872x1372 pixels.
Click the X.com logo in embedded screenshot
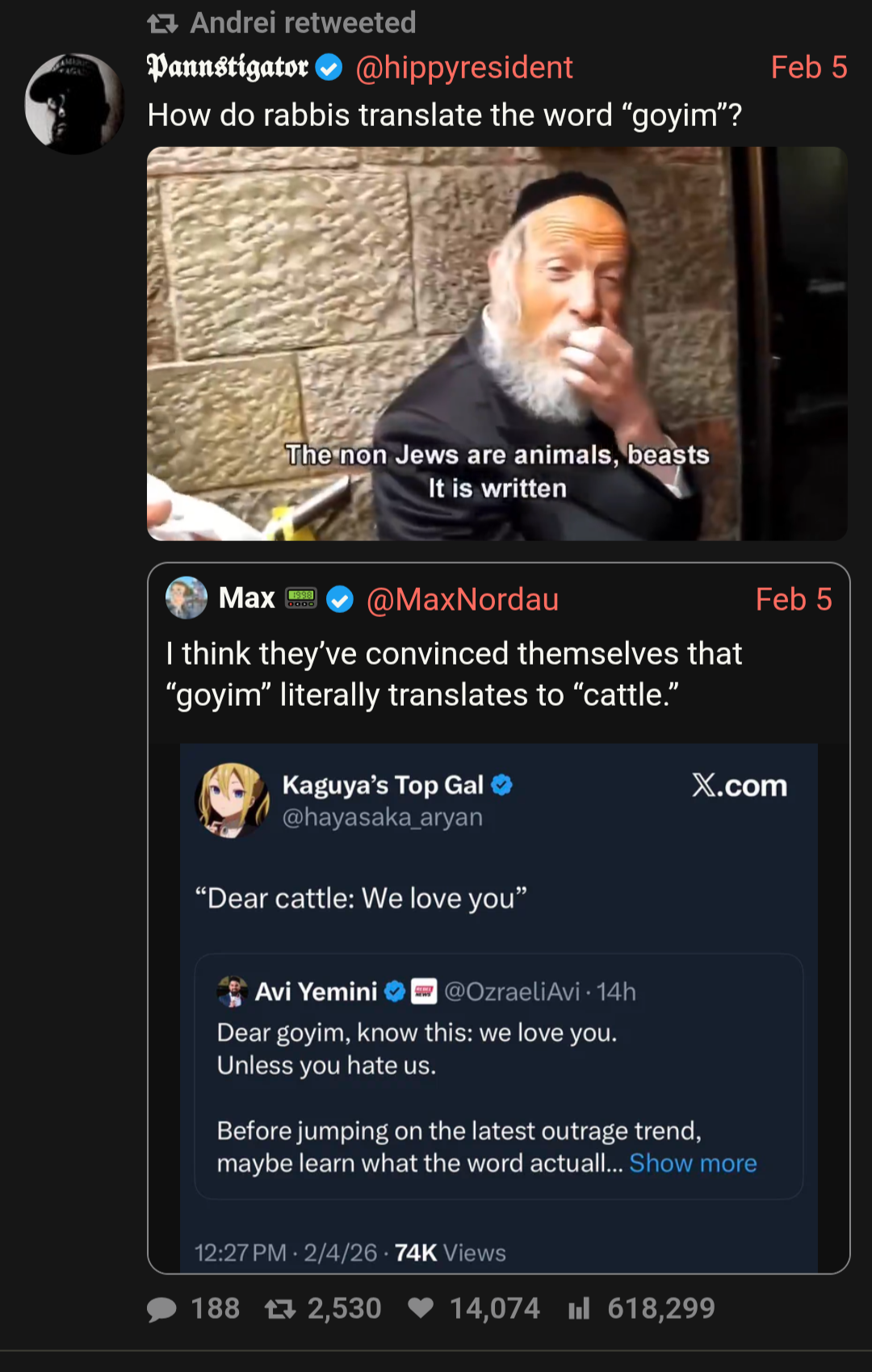pyautogui.click(x=739, y=786)
